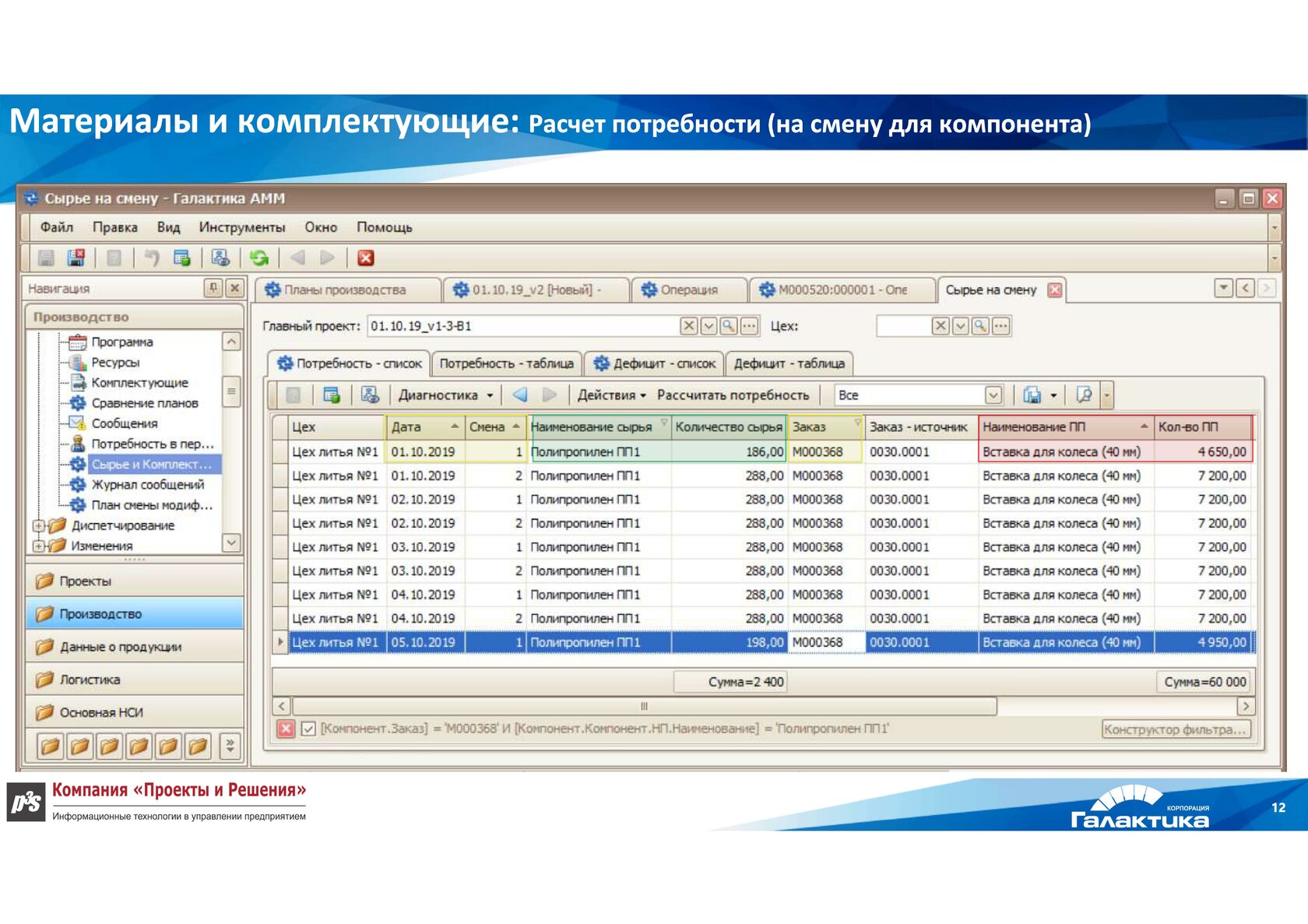The height and width of the screenshot is (924, 1308).
Task: Click main toolbar view-with-eye icon
Action: pos(220,258)
